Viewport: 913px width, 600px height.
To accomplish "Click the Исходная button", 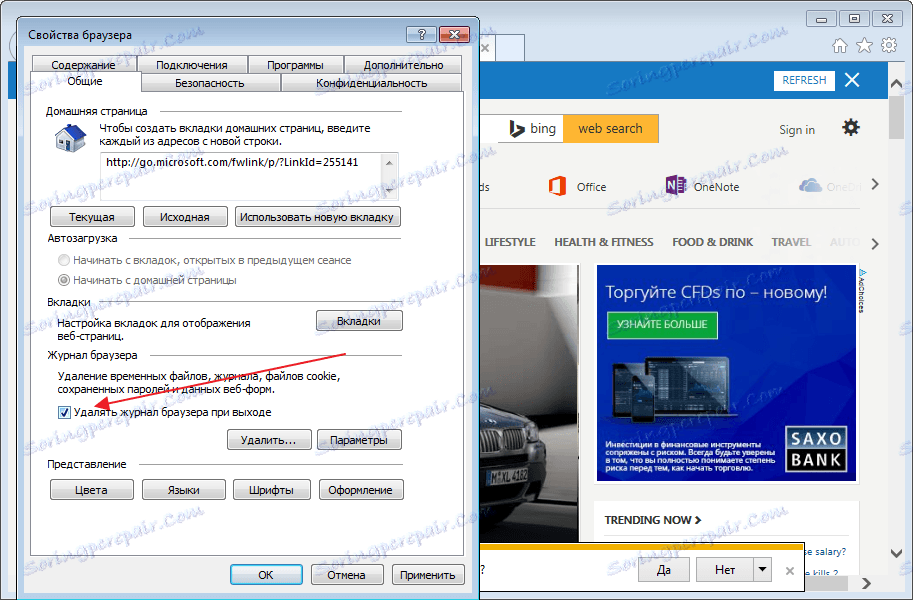I will pos(185,217).
